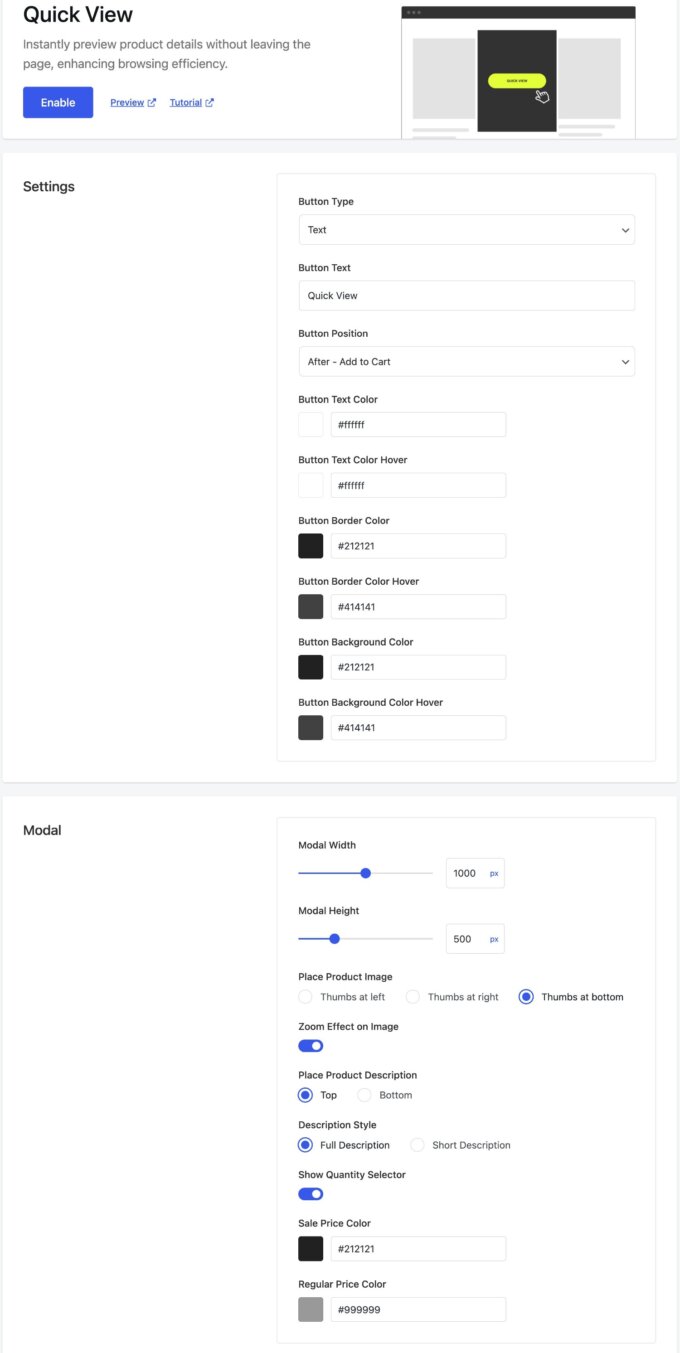
Task: Click the Modal Width value field
Action: 474,873
